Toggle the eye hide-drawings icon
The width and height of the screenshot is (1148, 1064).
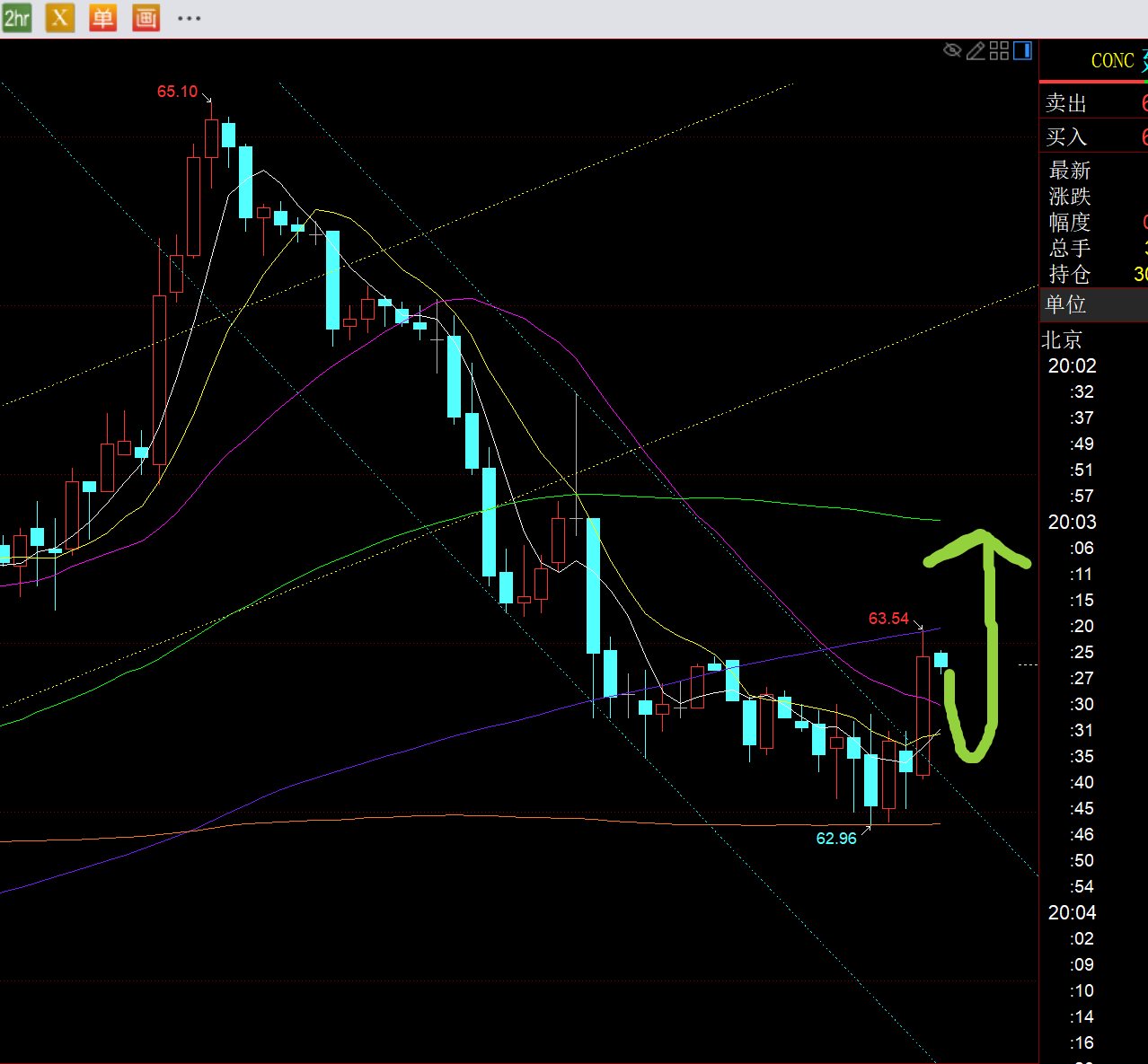[x=952, y=50]
